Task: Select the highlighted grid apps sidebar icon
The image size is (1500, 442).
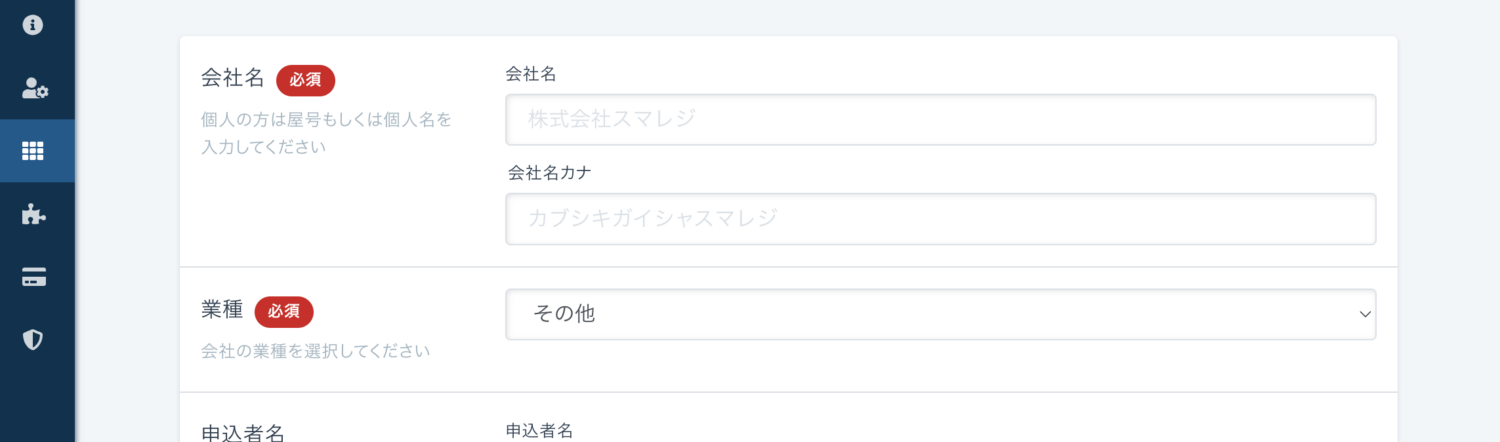Action: click(33, 151)
